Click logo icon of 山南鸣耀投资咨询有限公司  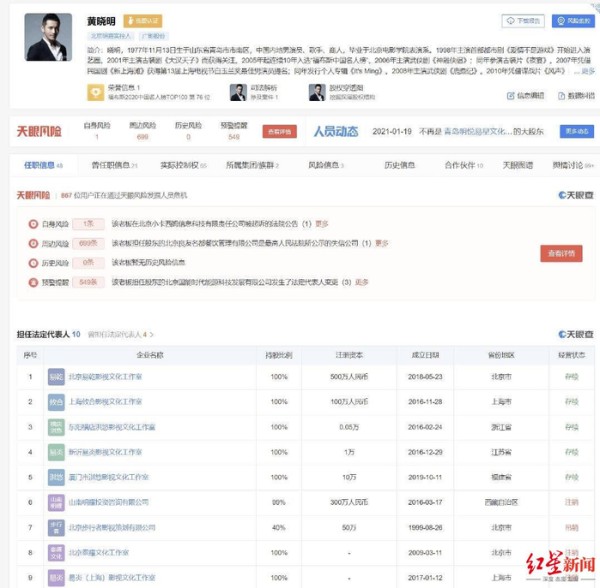click(x=56, y=502)
